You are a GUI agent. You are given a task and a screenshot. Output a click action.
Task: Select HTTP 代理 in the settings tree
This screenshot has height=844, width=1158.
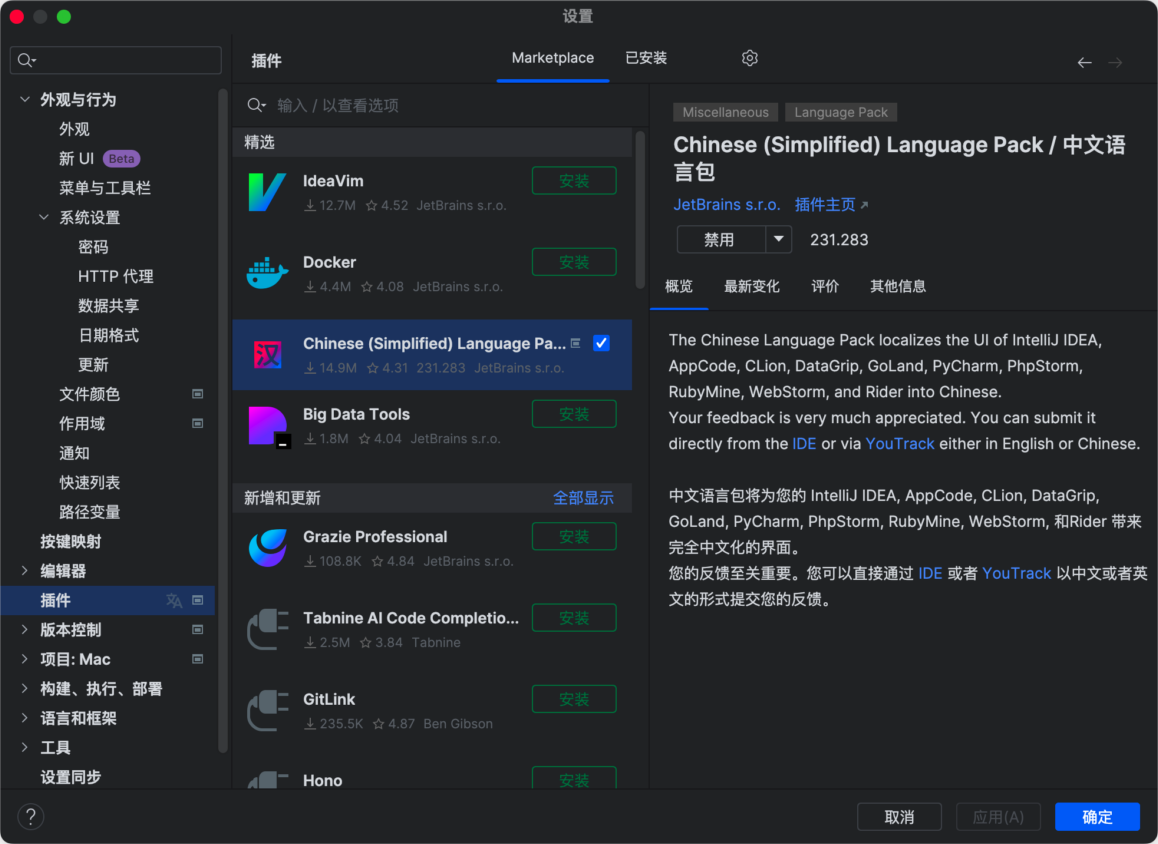116,276
